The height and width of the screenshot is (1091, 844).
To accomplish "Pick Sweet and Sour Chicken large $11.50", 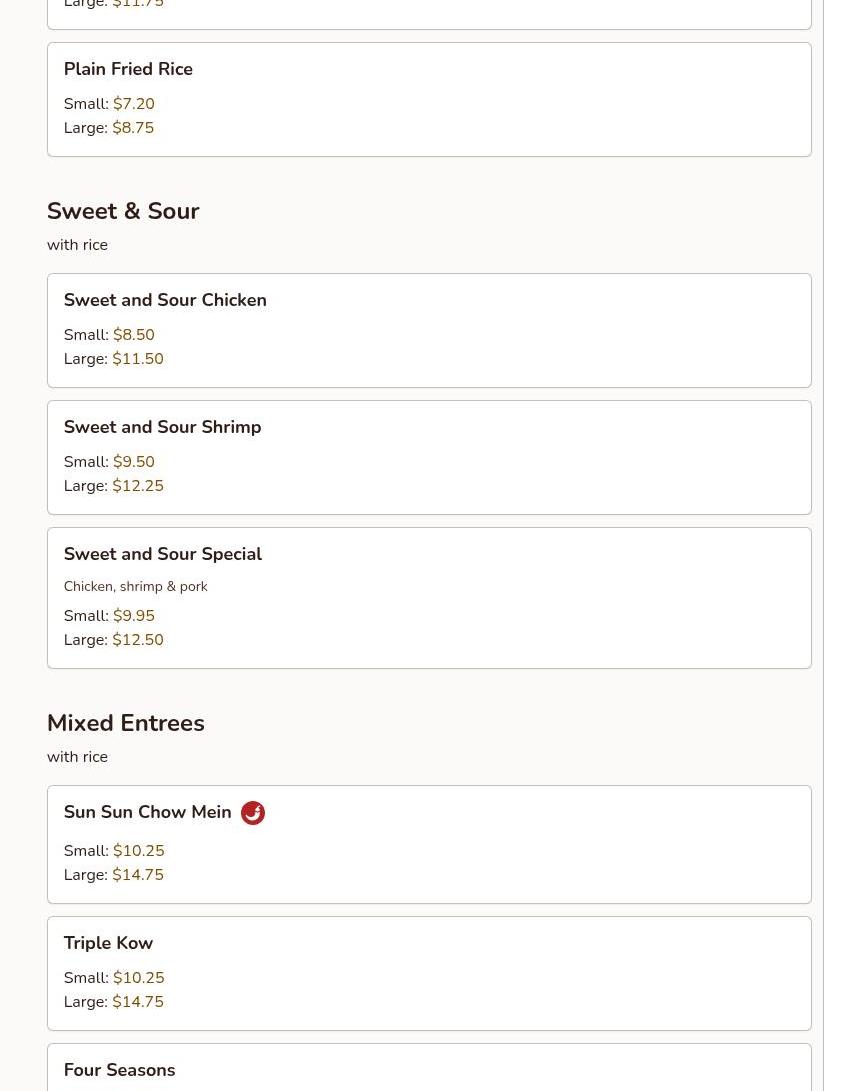I will pyautogui.click(x=137, y=359).
